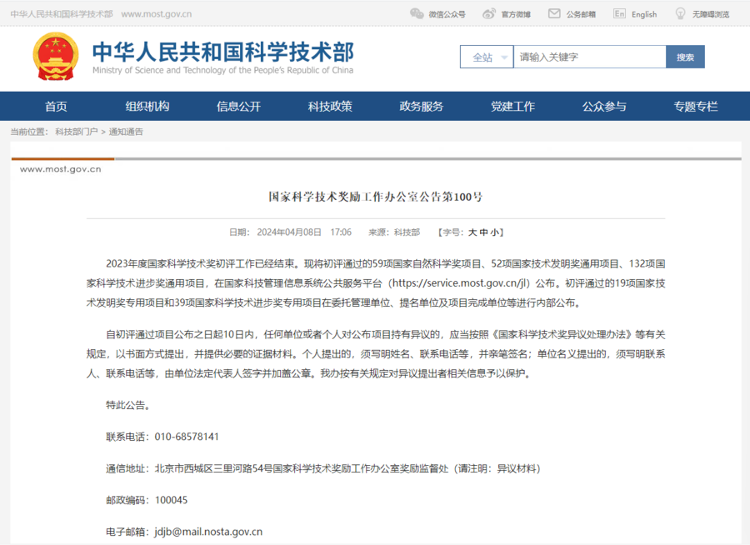750x545 pixels.
Task: Click the national emblem logo
Action: coord(55,56)
